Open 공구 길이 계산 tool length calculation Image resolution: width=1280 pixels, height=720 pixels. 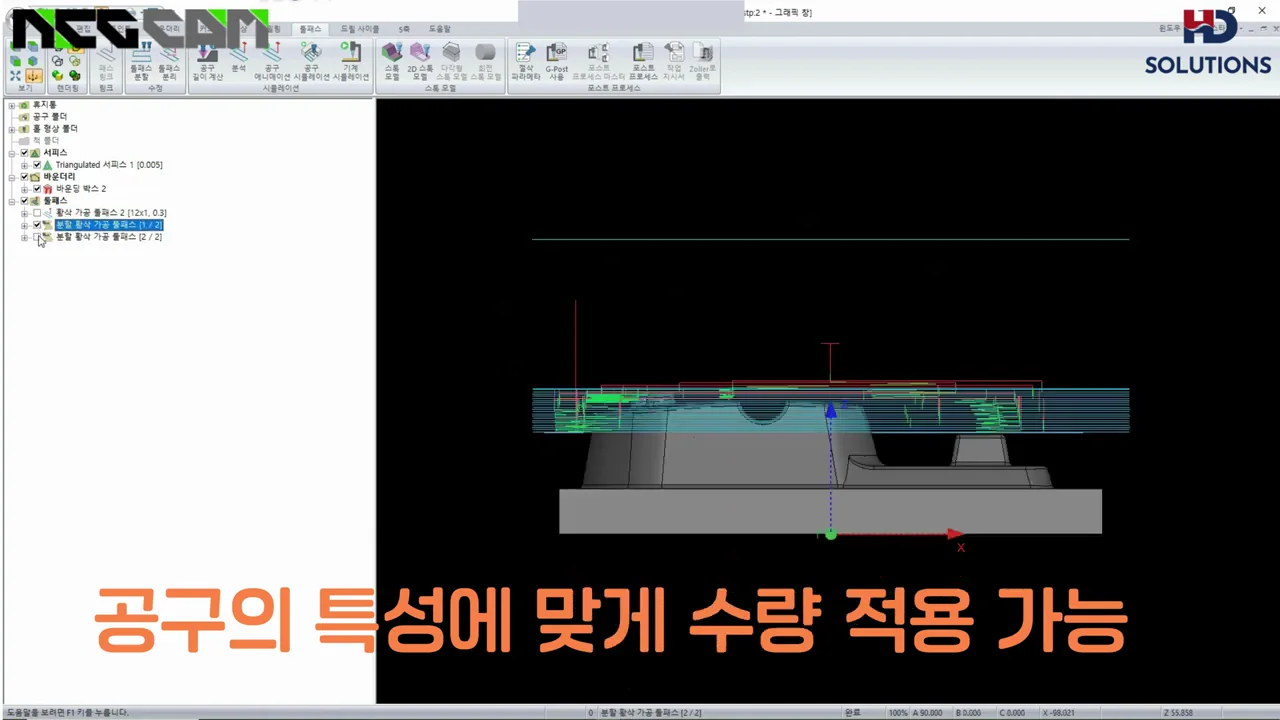207,59
